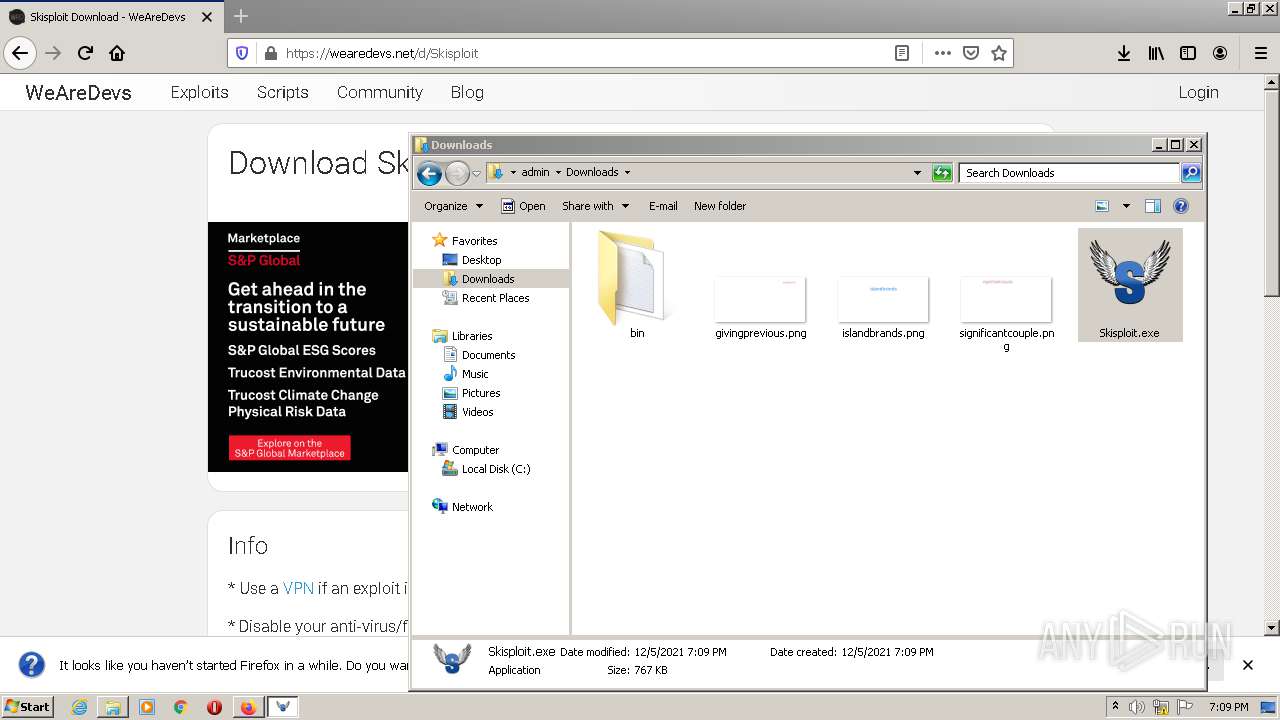Open a new Firefox tab
The width and height of the screenshot is (1280, 720).
tap(241, 16)
